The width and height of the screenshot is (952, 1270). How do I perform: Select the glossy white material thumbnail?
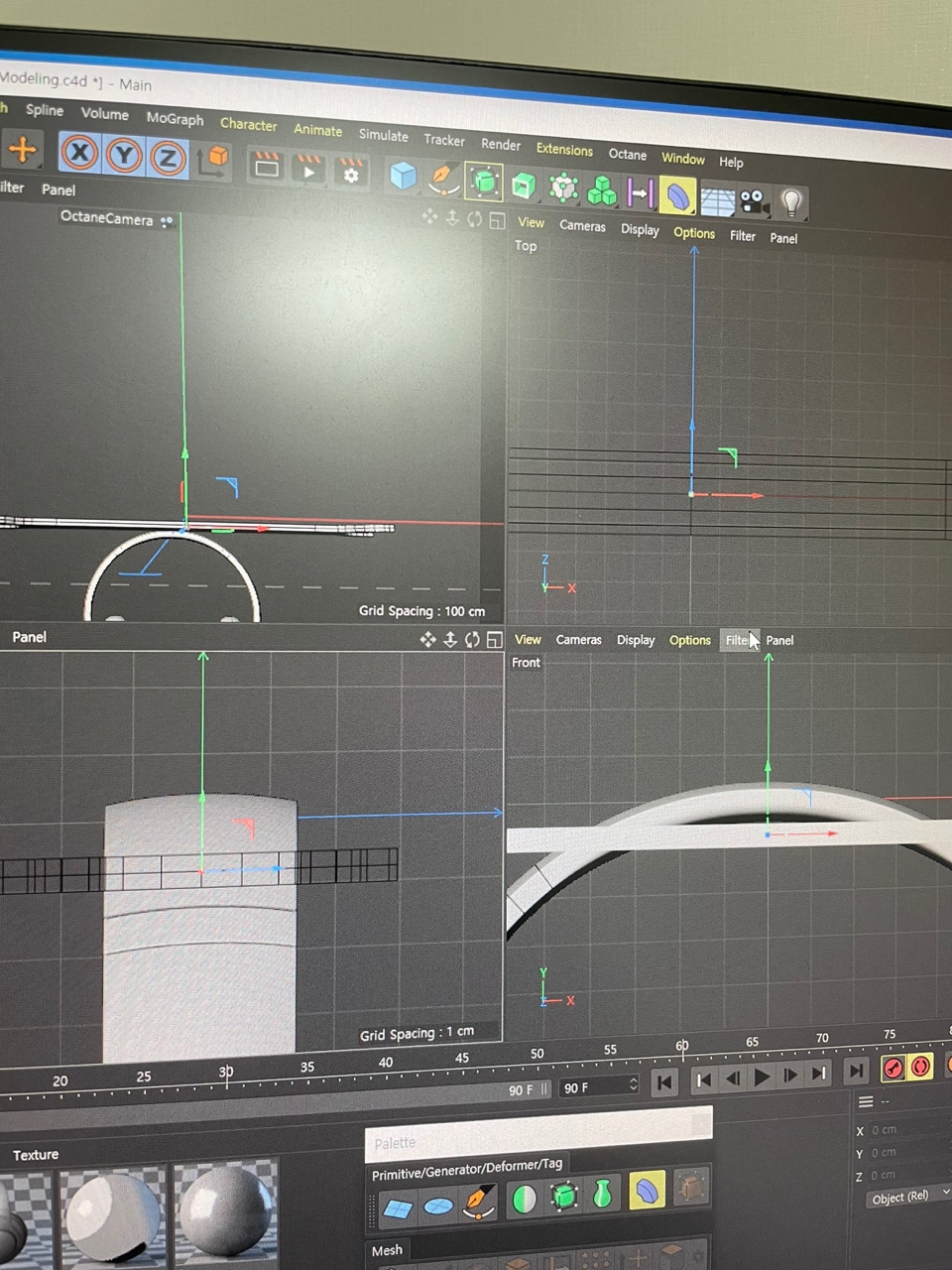[x=112, y=1214]
